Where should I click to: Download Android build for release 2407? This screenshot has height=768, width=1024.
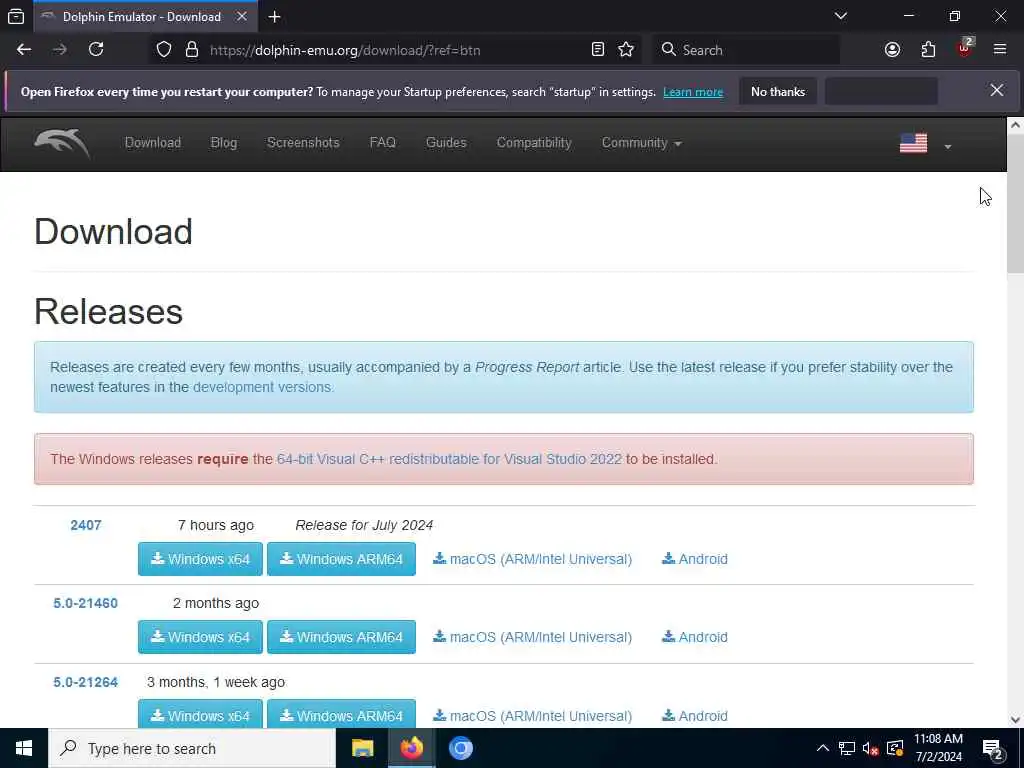(x=695, y=559)
